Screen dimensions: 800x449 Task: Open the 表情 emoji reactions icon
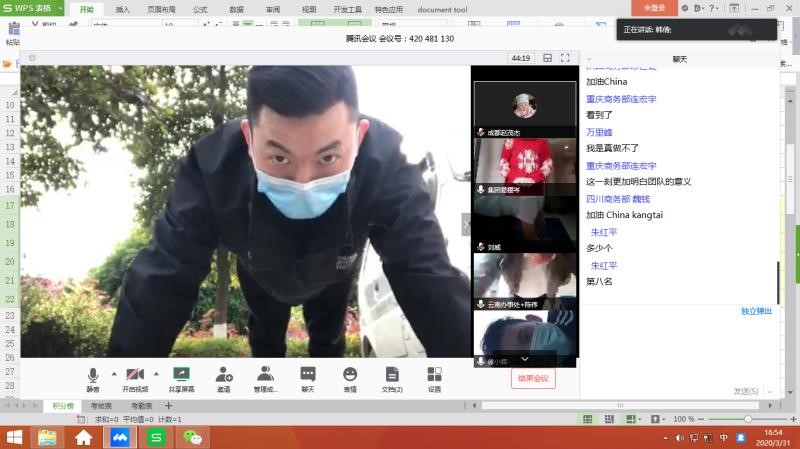click(x=350, y=378)
